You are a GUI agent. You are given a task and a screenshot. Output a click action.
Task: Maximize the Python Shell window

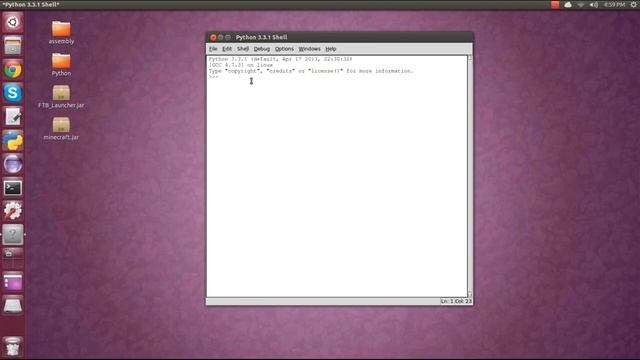coord(228,37)
